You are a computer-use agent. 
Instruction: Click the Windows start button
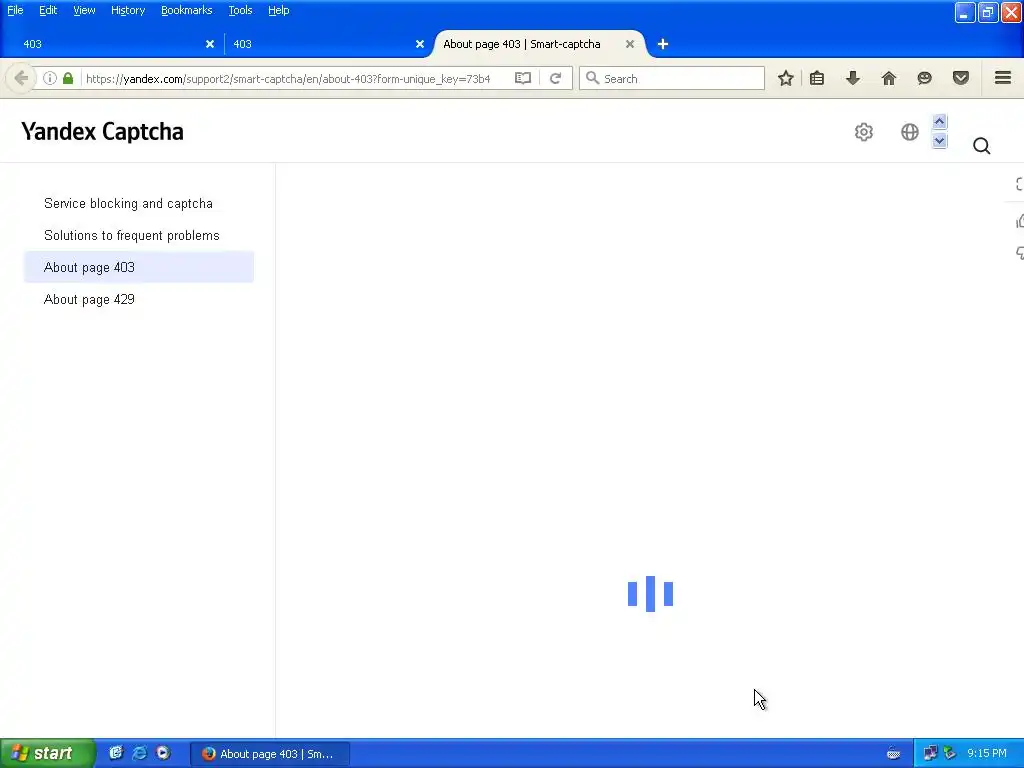coord(47,753)
